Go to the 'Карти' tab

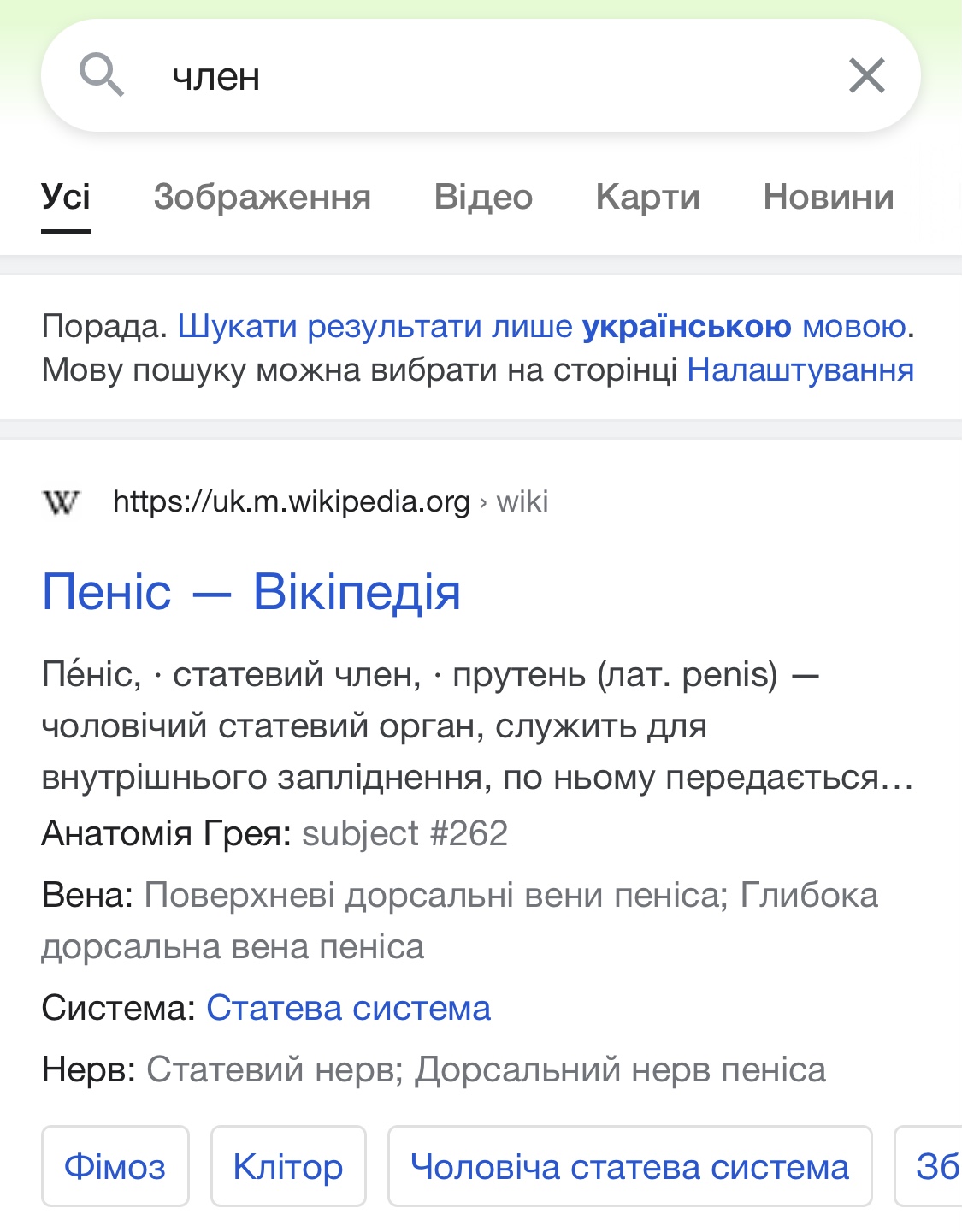648,198
